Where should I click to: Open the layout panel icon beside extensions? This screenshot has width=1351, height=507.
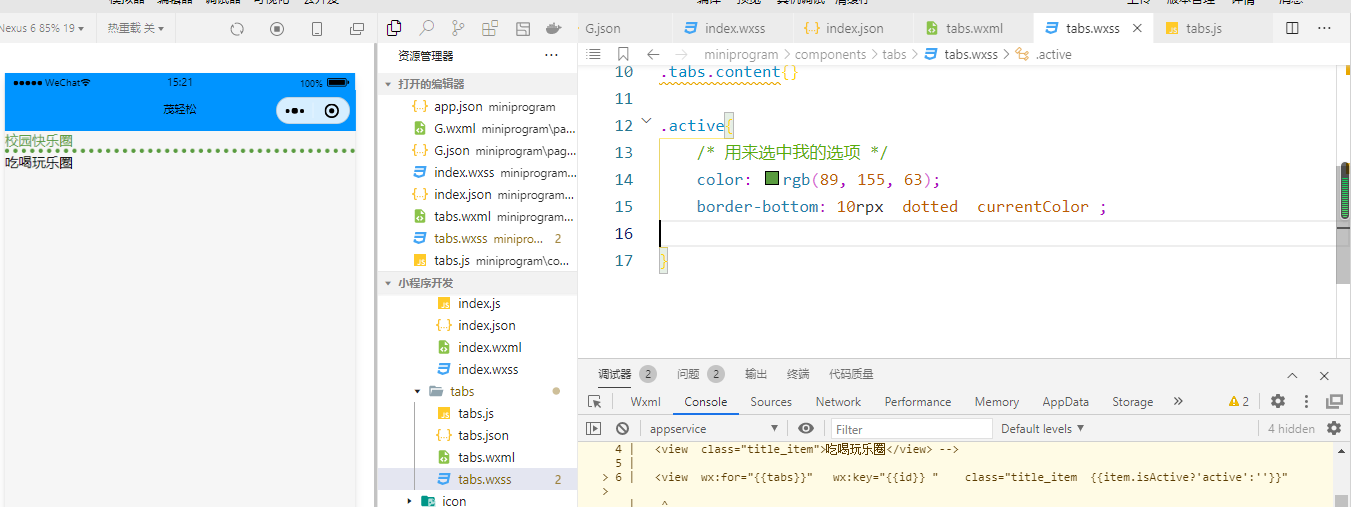pos(522,28)
